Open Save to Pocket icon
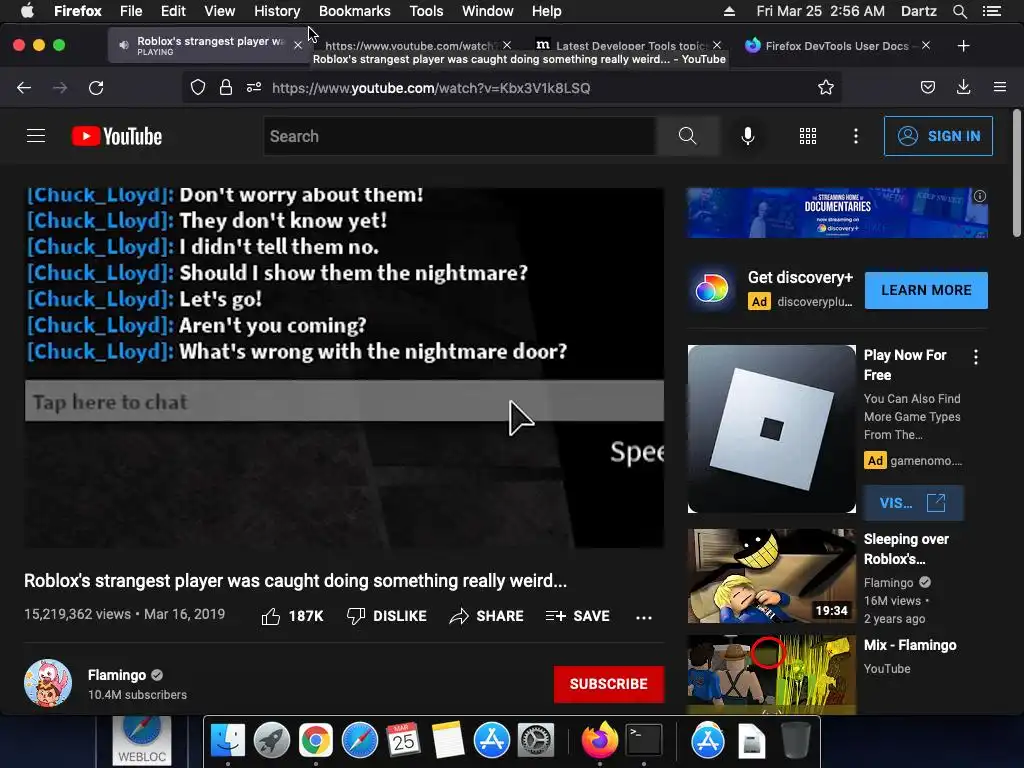 pyautogui.click(x=927, y=88)
